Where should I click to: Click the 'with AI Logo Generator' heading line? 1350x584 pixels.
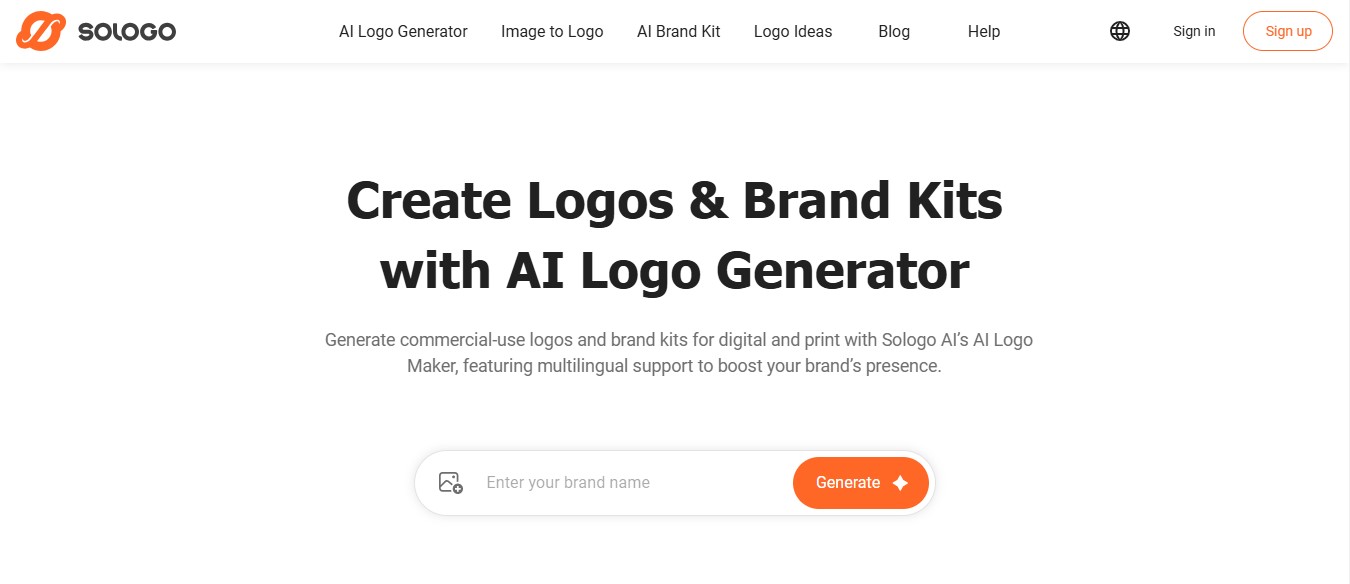pos(675,270)
